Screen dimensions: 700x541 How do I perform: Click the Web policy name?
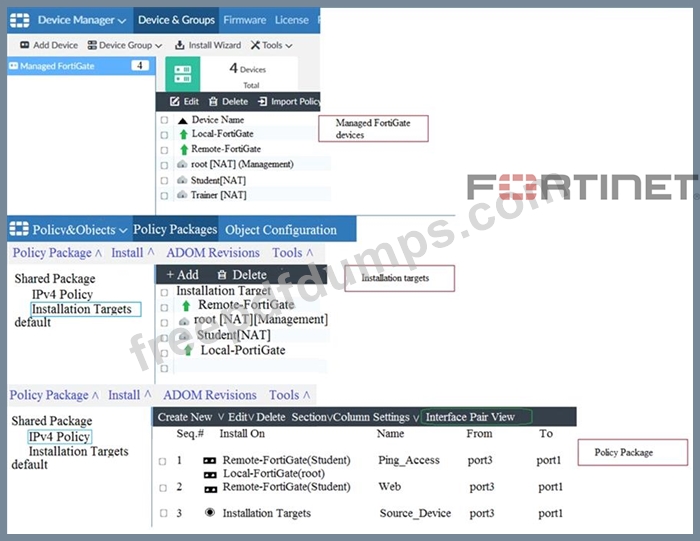pyautogui.click(x=390, y=487)
